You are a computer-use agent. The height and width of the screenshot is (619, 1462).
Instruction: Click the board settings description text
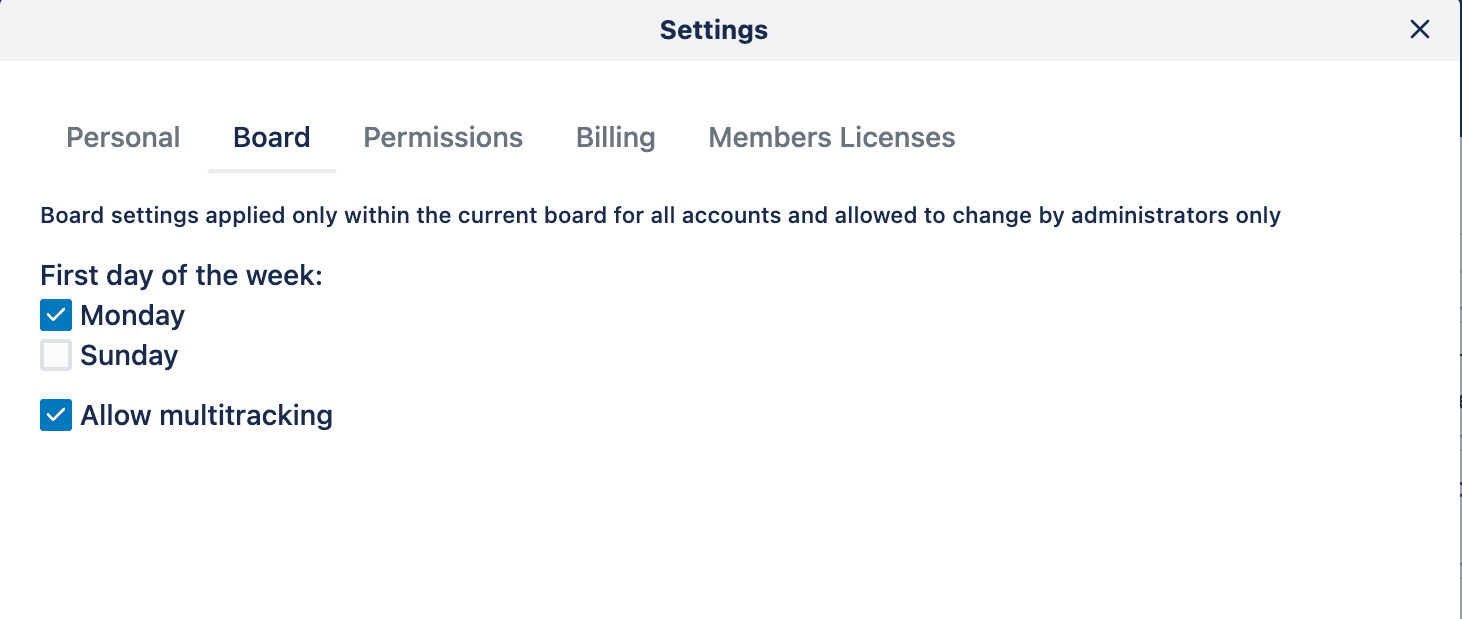point(659,215)
